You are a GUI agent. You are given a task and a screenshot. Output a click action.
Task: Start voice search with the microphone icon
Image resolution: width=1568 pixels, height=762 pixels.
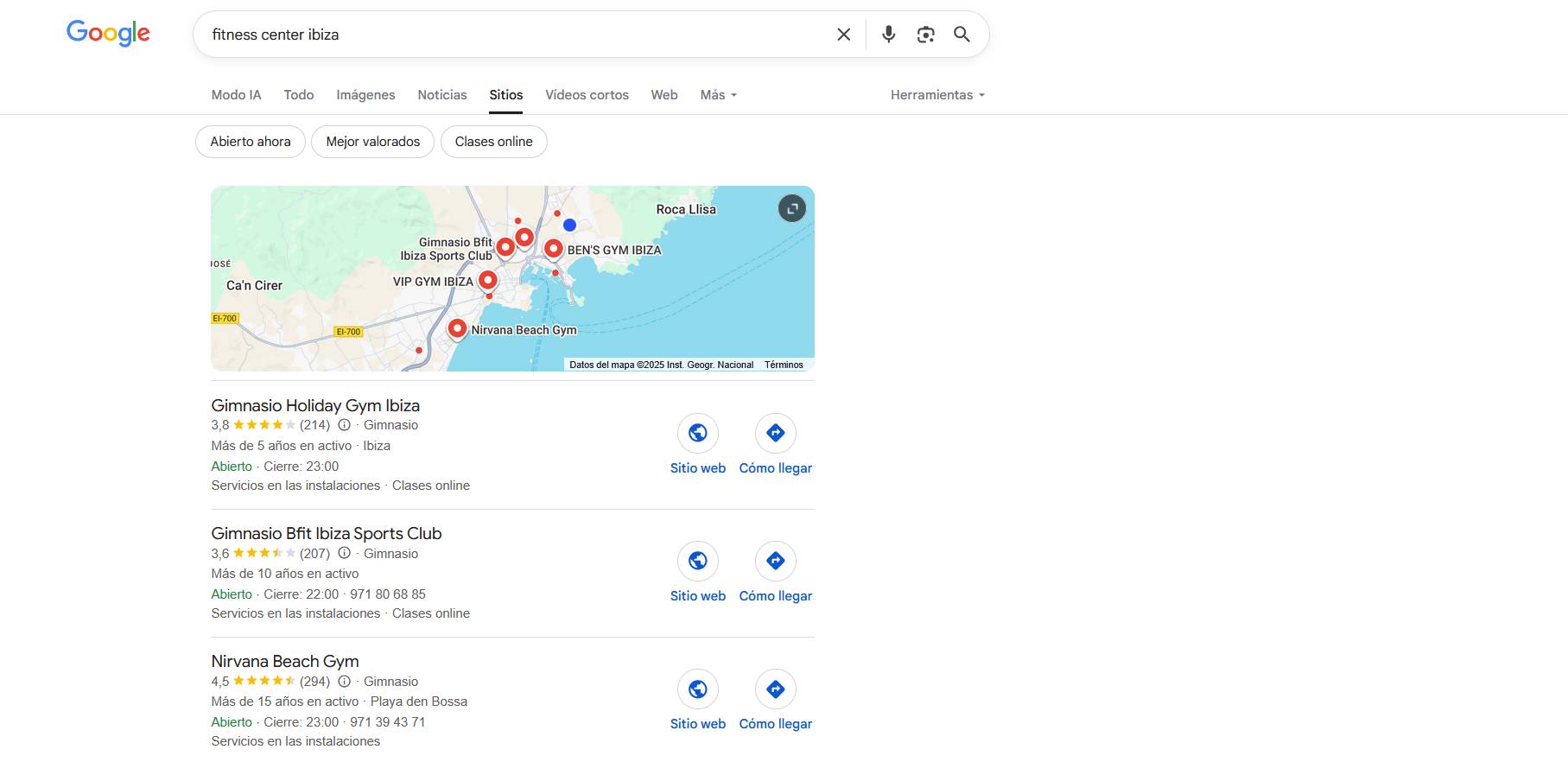[888, 35]
